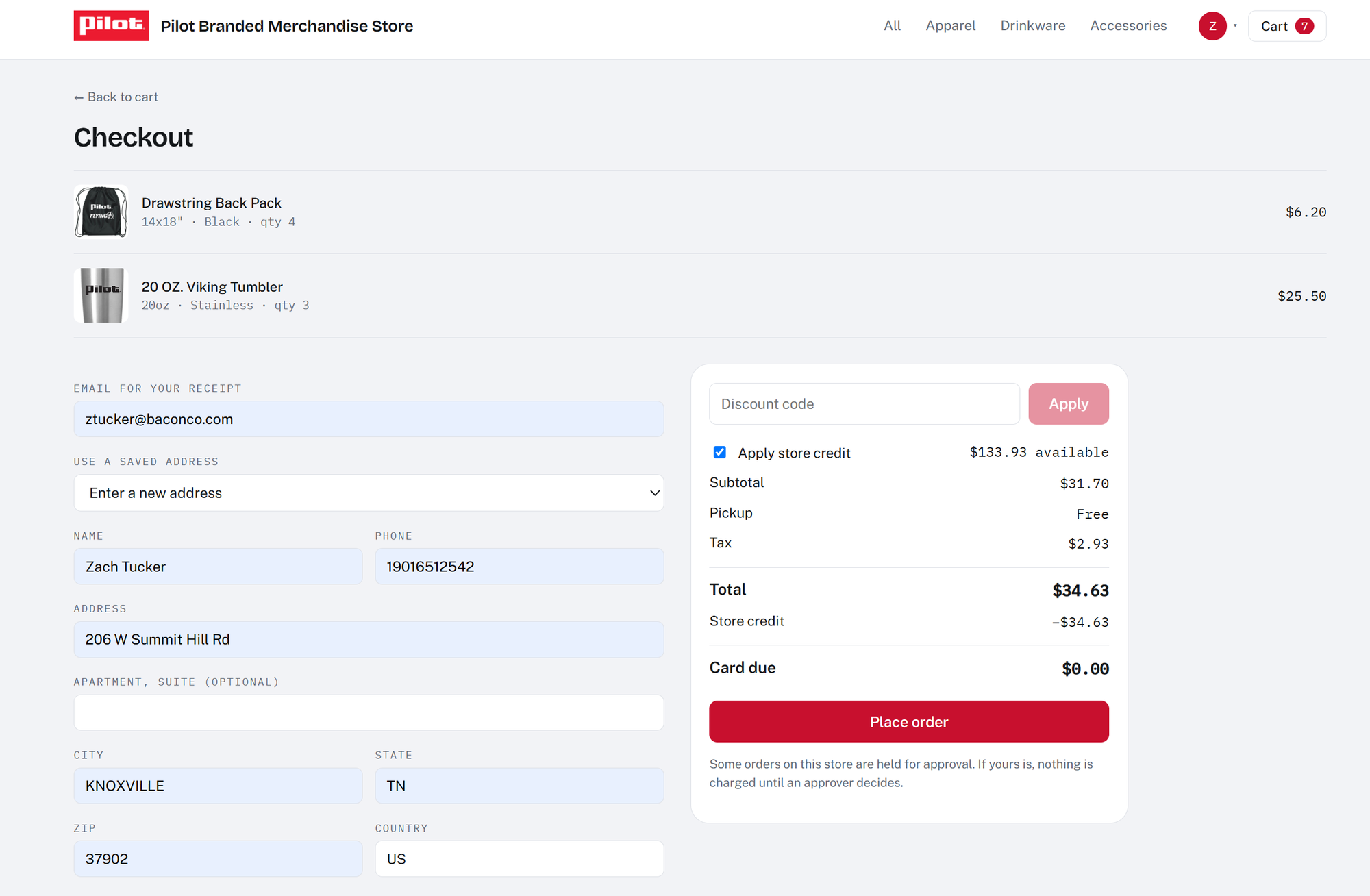Go to the All products category
Image resolution: width=1370 pixels, height=896 pixels.
[892, 26]
